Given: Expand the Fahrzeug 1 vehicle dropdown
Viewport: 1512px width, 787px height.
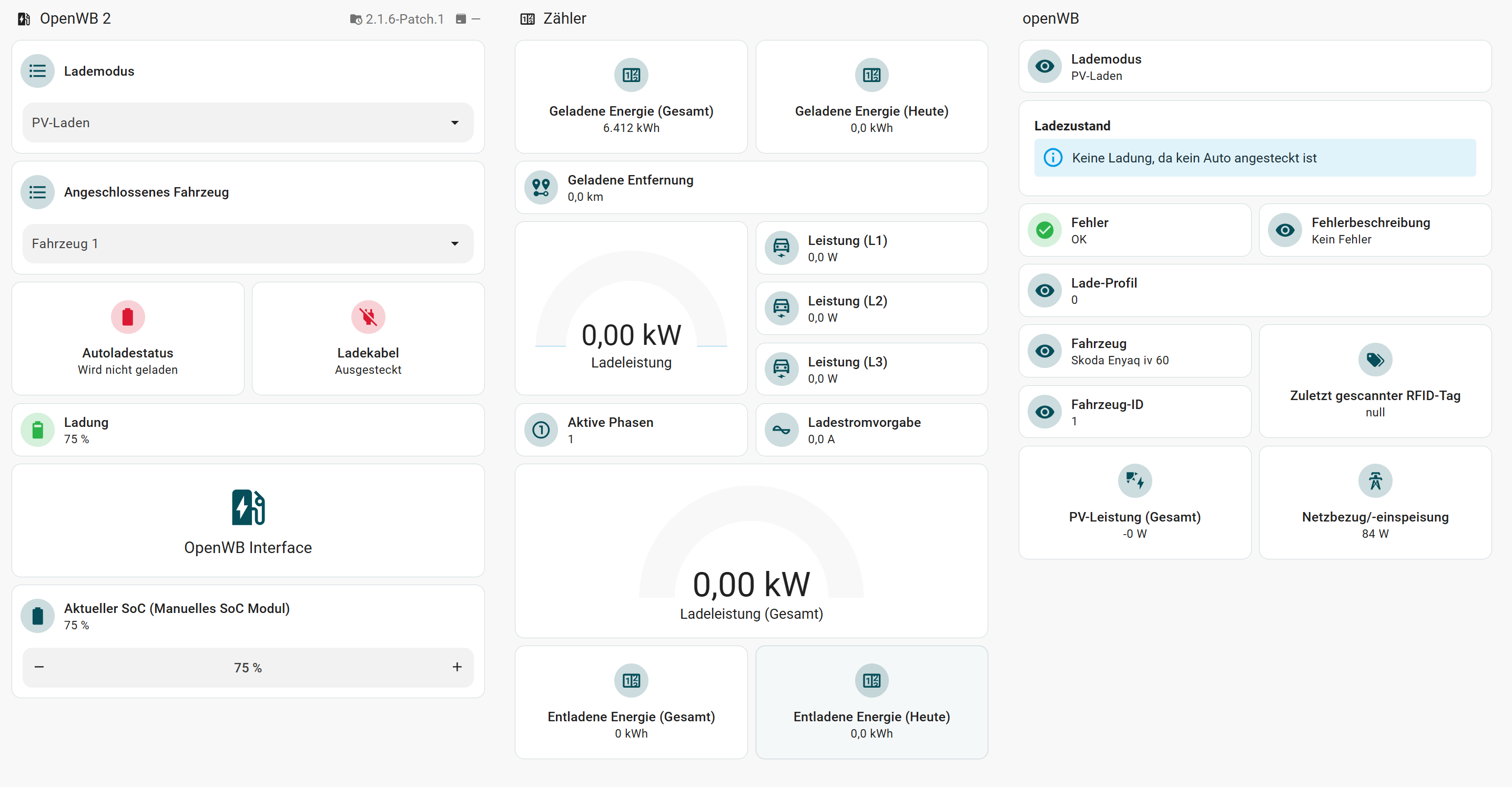Looking at the screenshot, I should pyautogui.click(x=248, y=243).
